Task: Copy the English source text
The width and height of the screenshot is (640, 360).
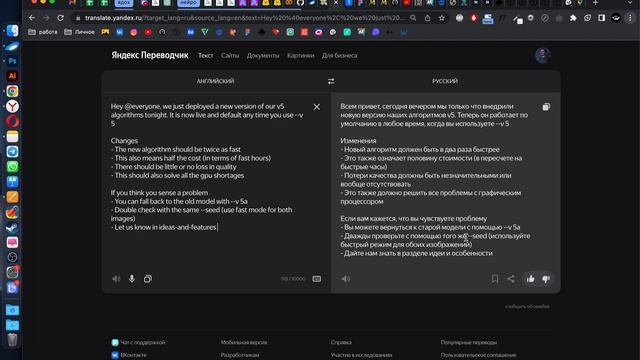Action: point(148,279)
